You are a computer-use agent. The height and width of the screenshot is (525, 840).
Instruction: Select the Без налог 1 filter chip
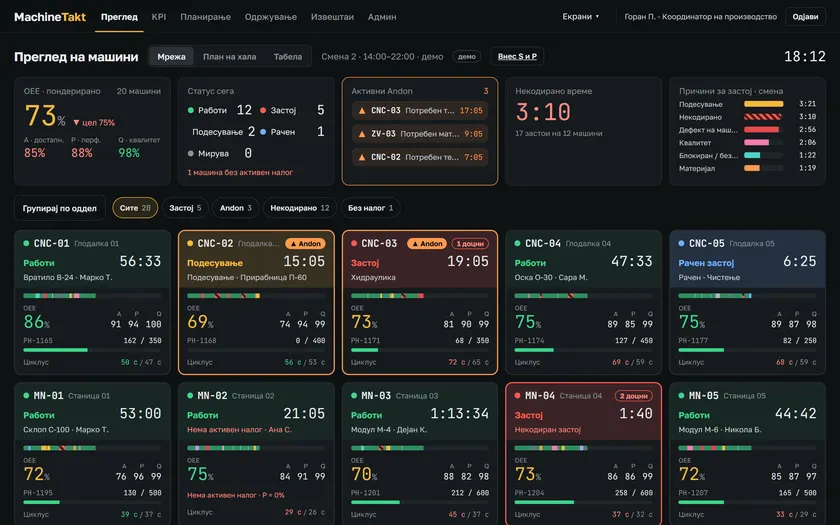click(x=370, y=208)
